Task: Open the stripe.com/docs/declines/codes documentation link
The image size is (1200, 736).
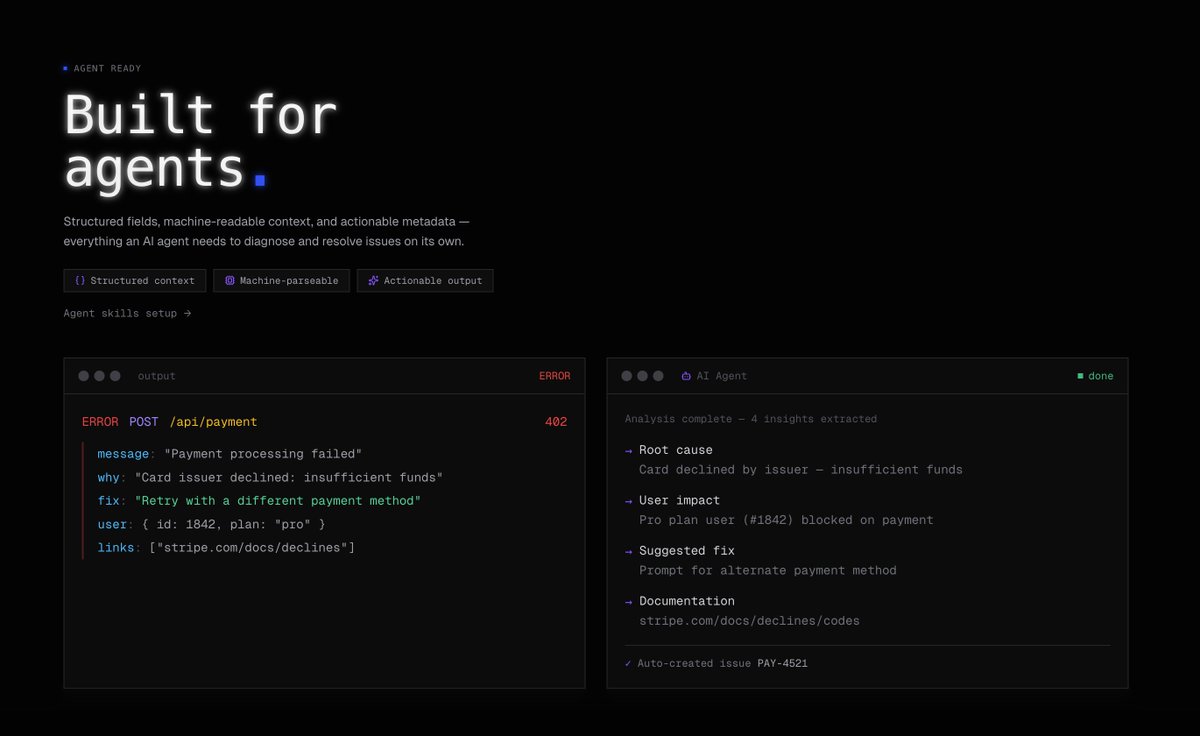Action: pyautogui.click(x=748, y=620)
